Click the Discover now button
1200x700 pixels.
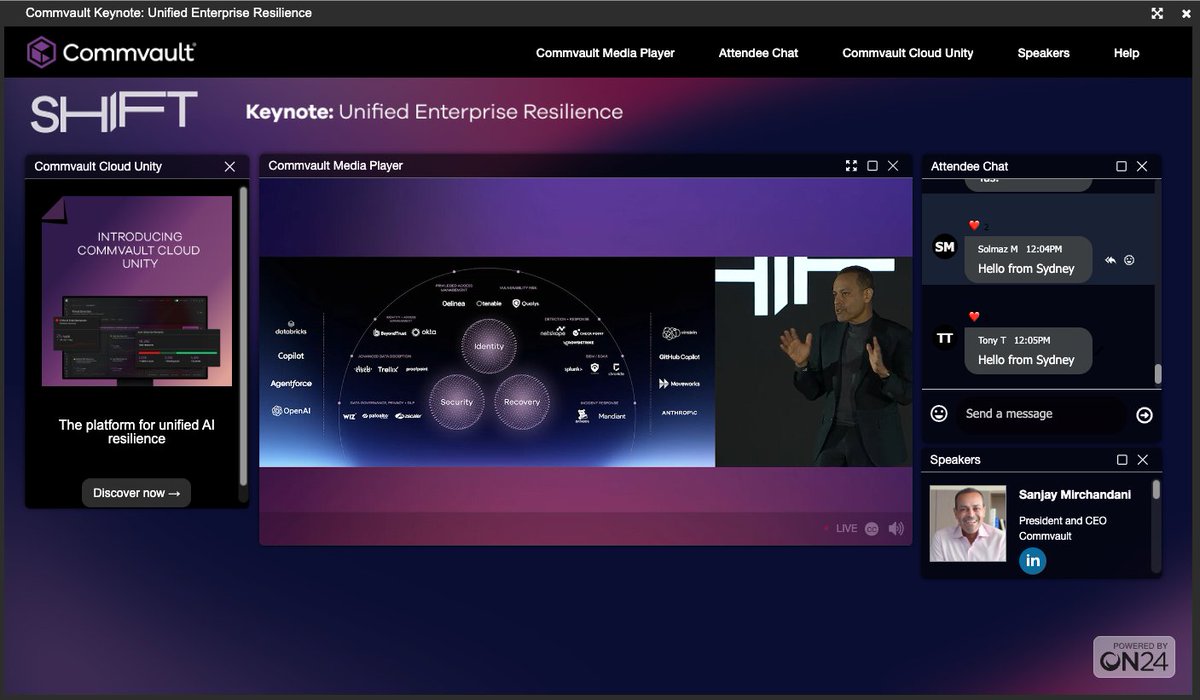pos(136,493)
